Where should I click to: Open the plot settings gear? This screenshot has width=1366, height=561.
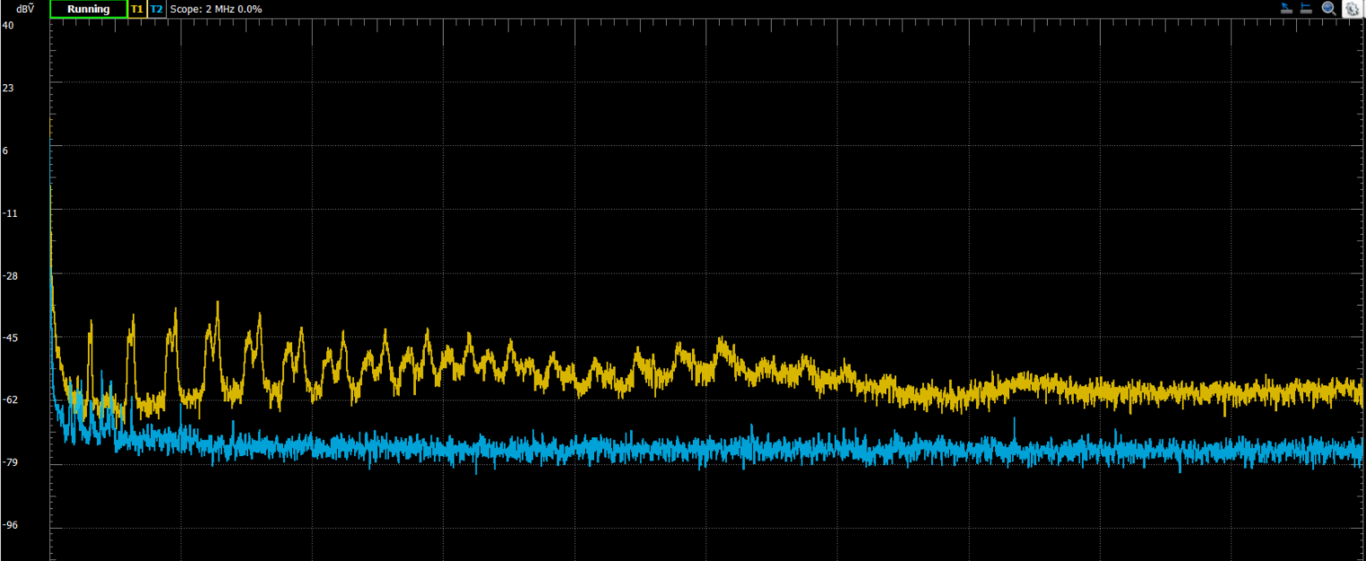[1352, 9]
